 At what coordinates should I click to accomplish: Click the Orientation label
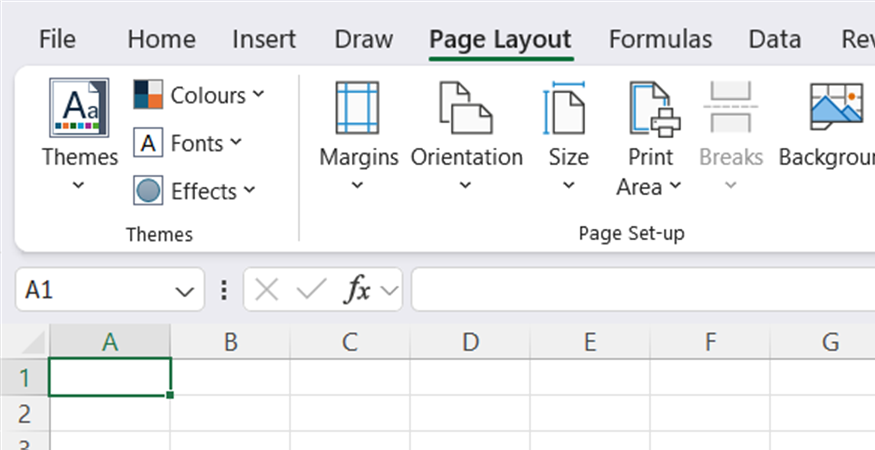click(467, 157)
